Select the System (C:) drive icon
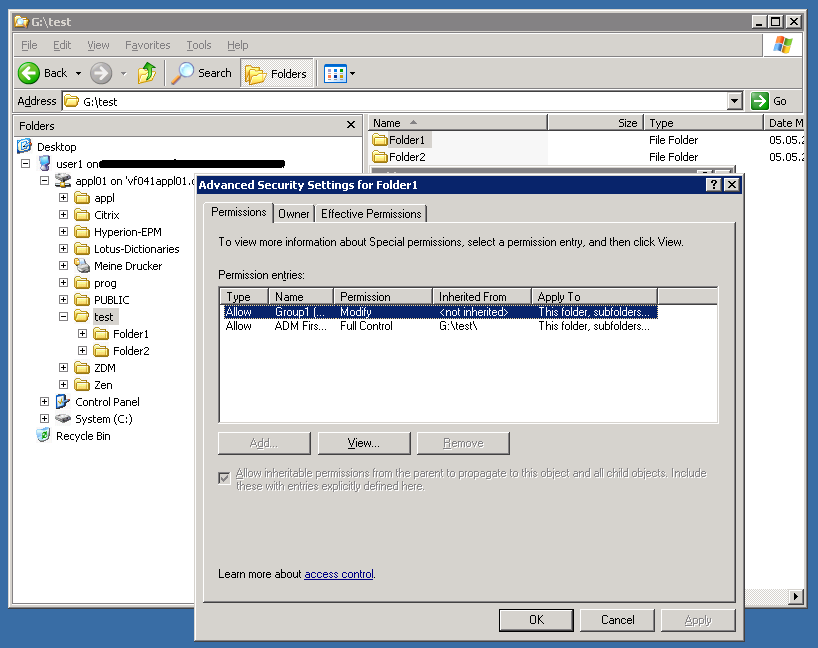 click(x=63, y=418)
